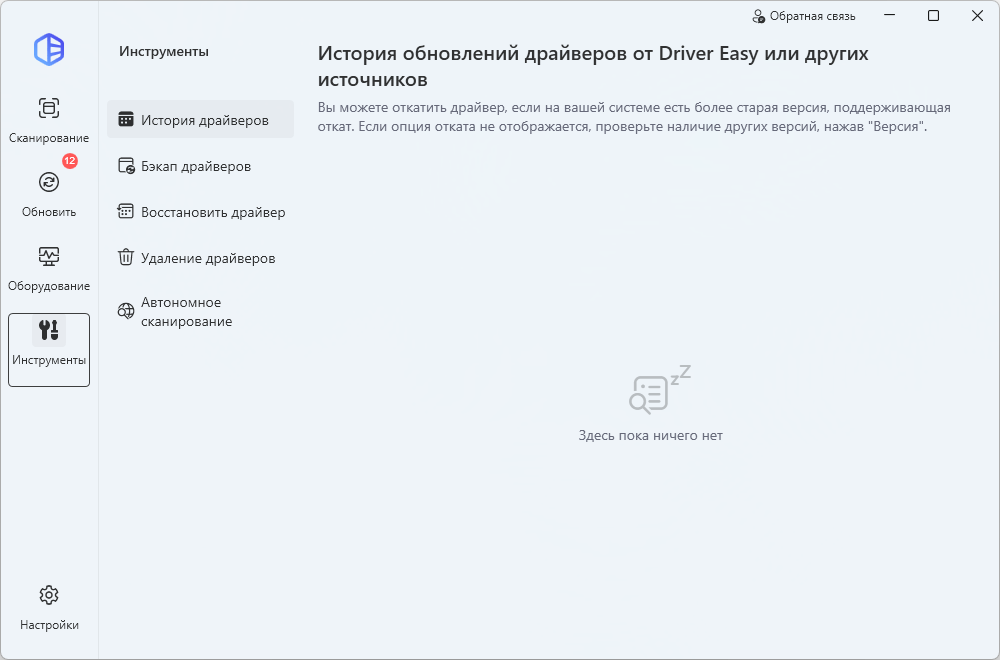Screen dimensions: 1000x660
Task: Click the empty-state sleeping list icon
Action: [659, 389]
